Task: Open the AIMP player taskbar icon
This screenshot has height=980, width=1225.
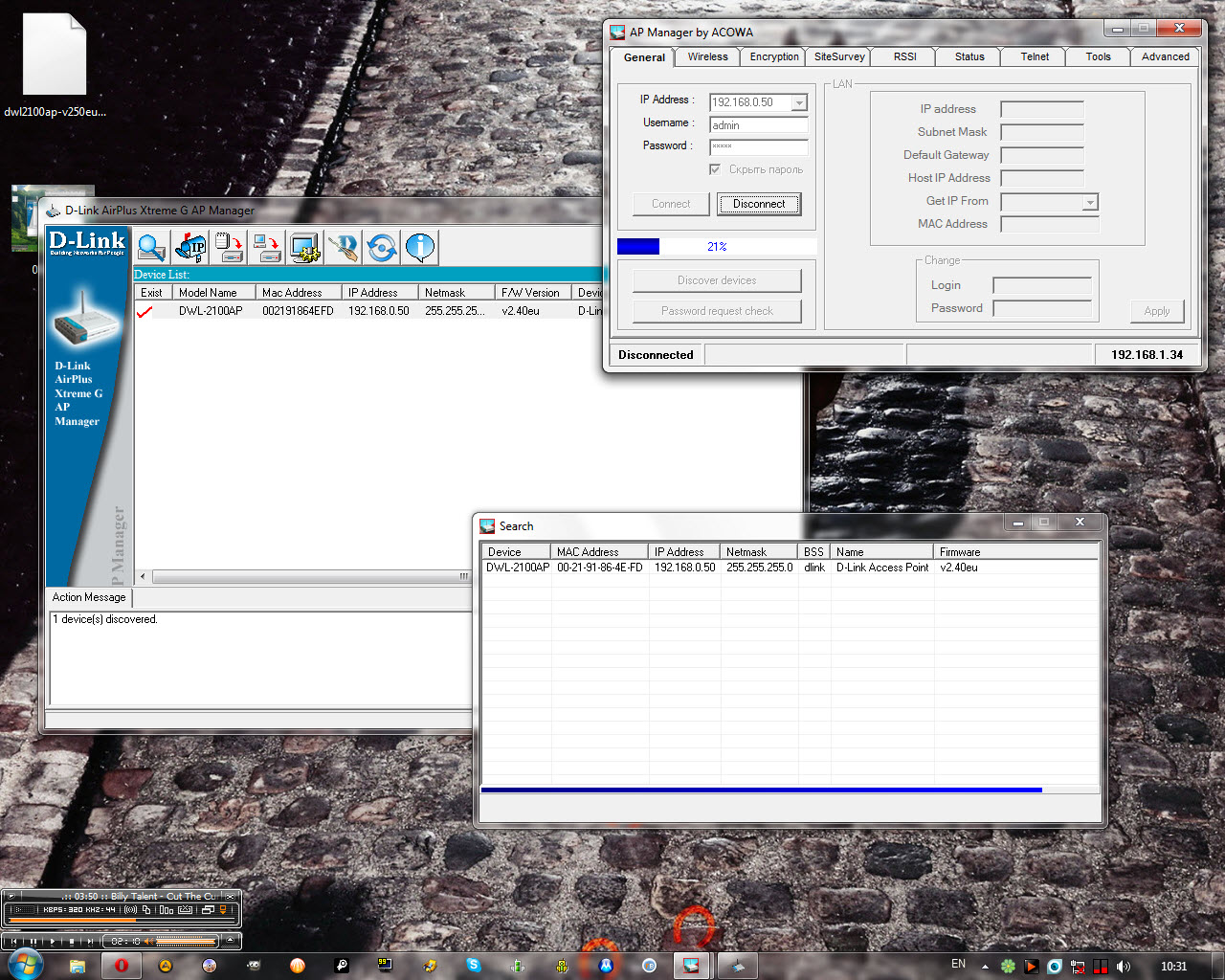Action: [166, 966]
